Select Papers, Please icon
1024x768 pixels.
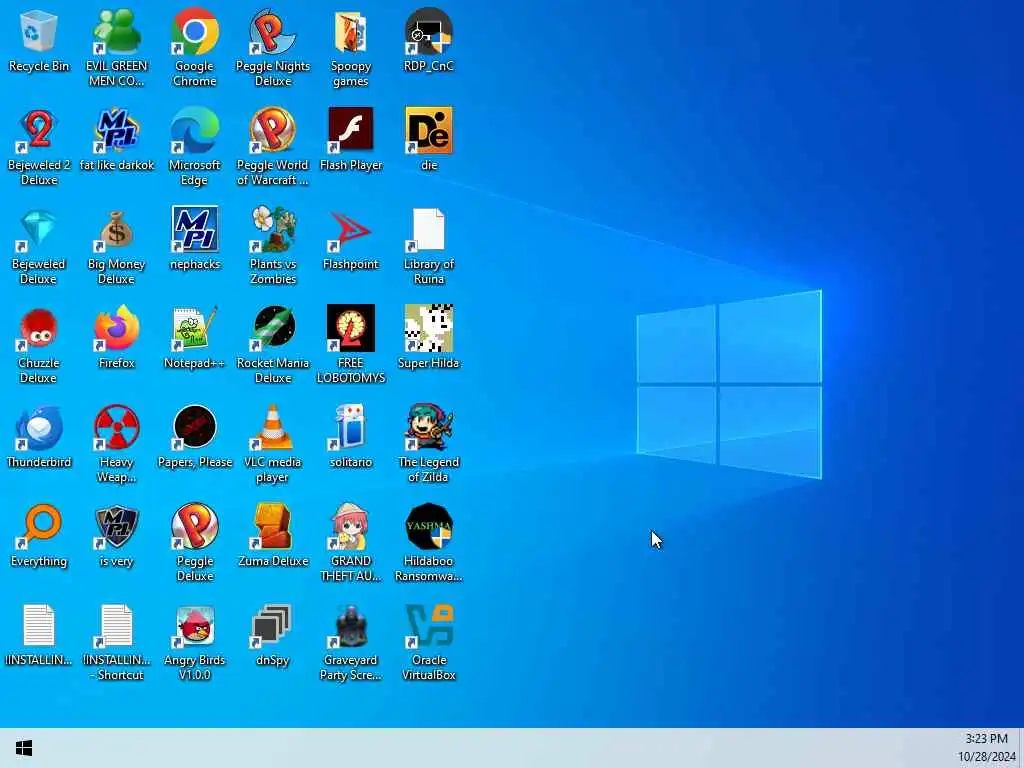[195, 427]
